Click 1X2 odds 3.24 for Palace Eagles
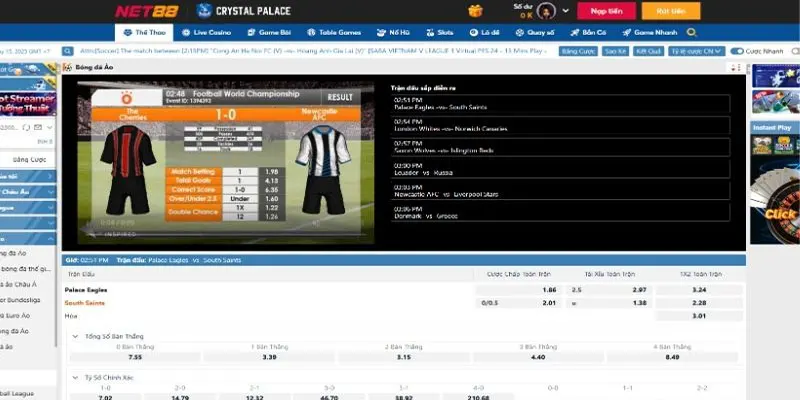The width and height of the screenshot is (800, 400). [699, 290]
